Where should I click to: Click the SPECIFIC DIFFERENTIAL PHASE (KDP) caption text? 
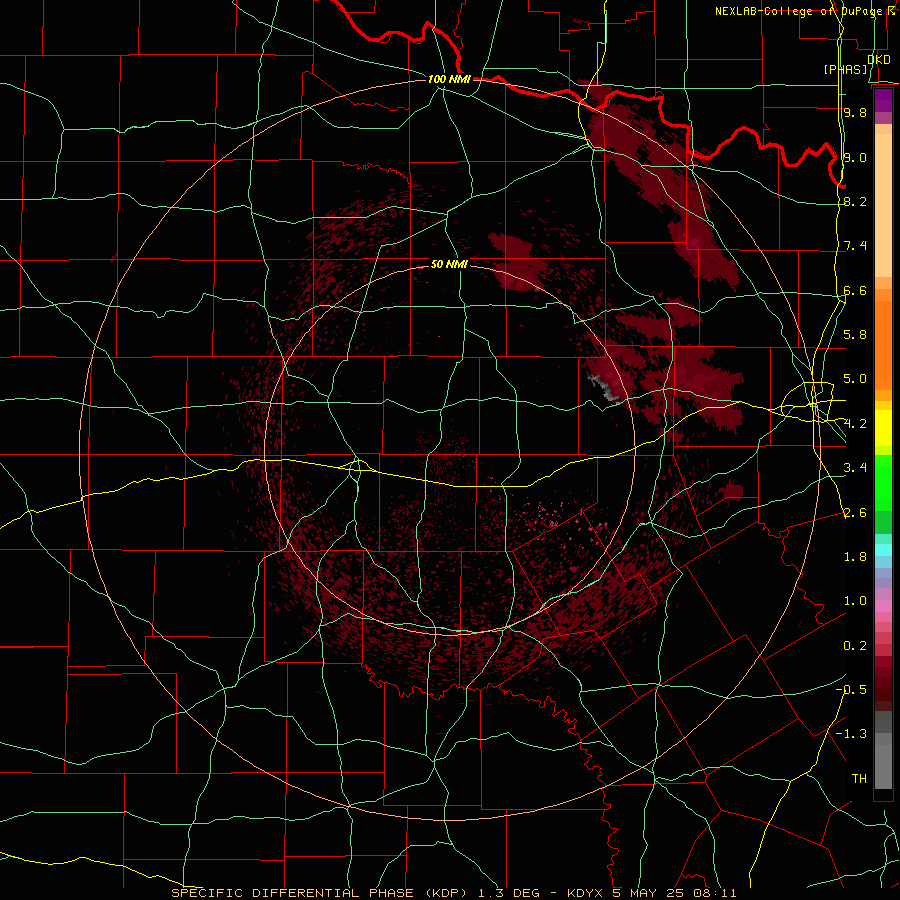[321, 893]
